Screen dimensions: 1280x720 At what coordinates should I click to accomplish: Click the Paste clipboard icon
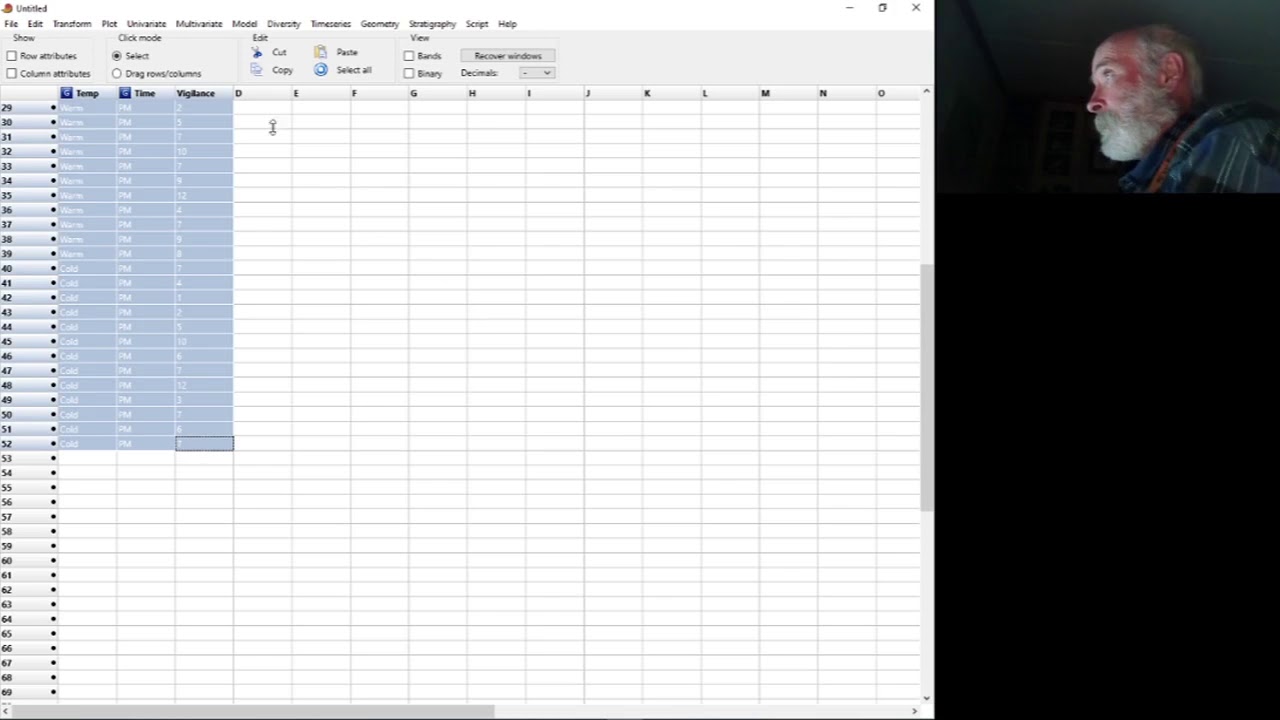click(x=321, y=52)
